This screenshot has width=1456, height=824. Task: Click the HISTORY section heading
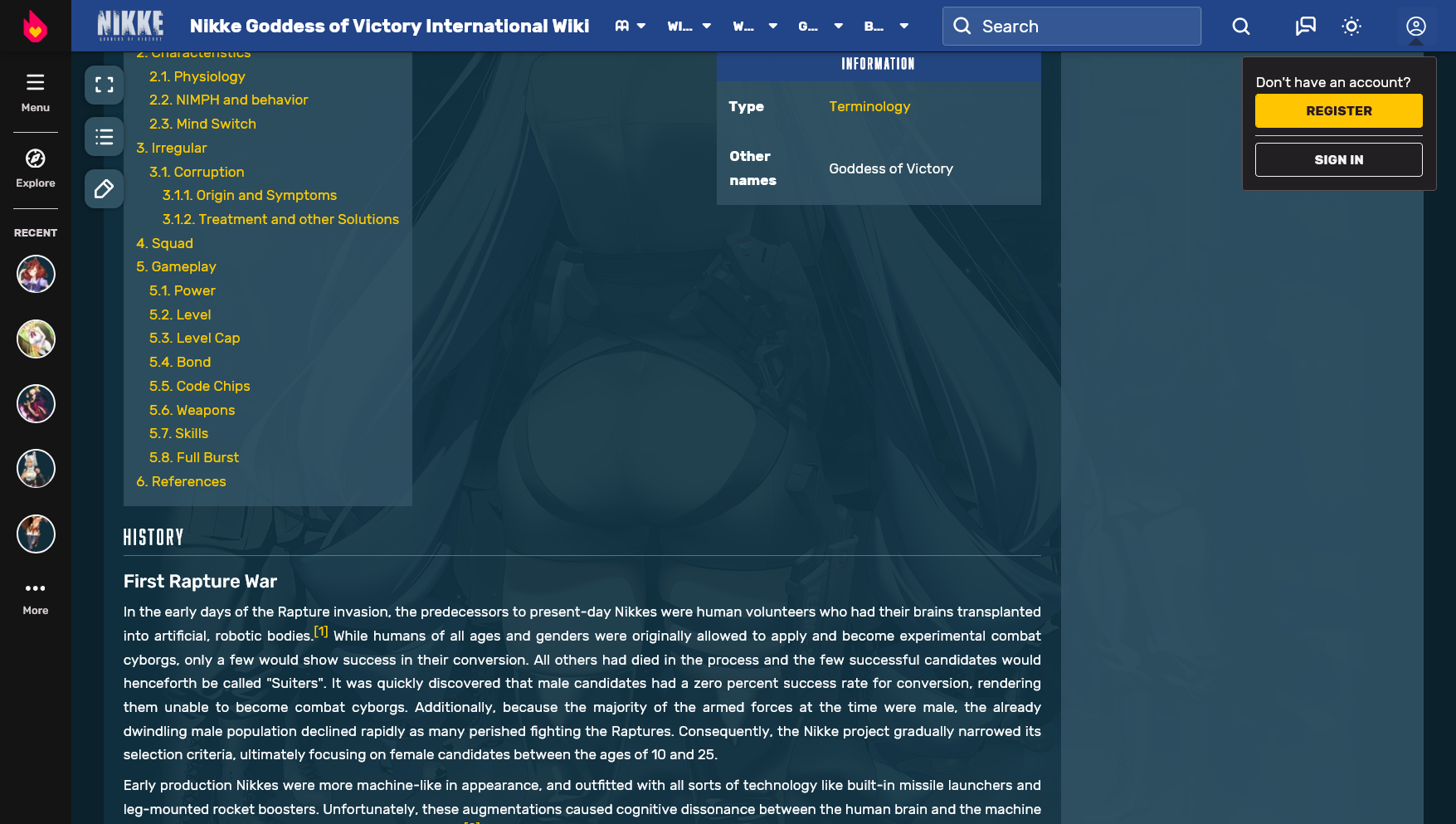click(153, 537)
